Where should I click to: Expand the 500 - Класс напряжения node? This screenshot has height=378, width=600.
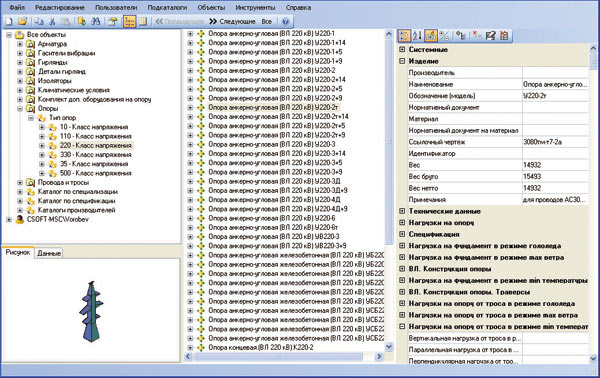(42, 173)
